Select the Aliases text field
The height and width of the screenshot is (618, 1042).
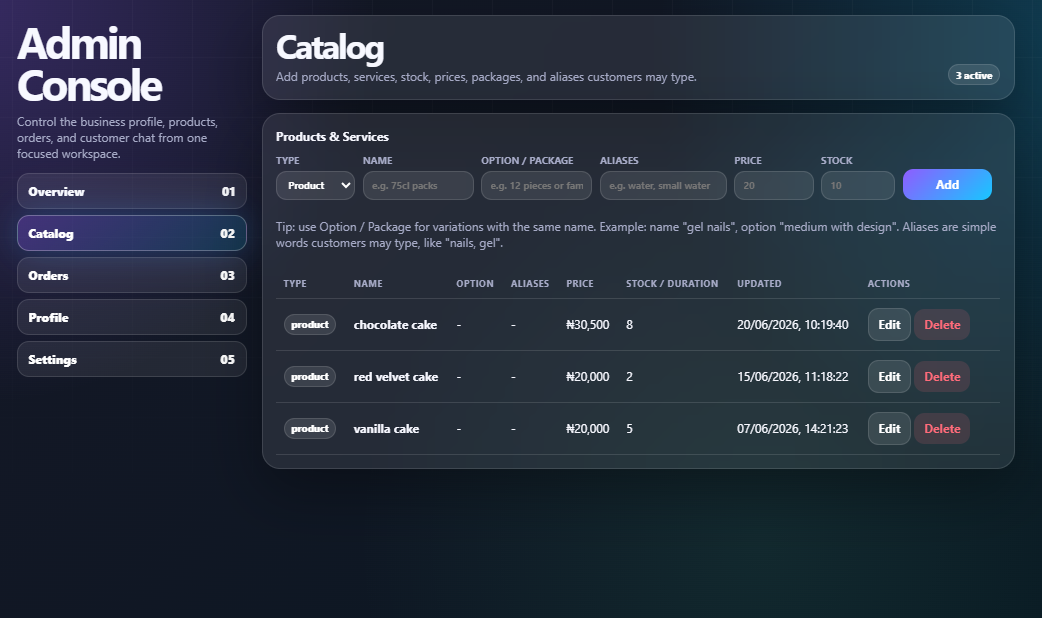[x=663, y=185]
